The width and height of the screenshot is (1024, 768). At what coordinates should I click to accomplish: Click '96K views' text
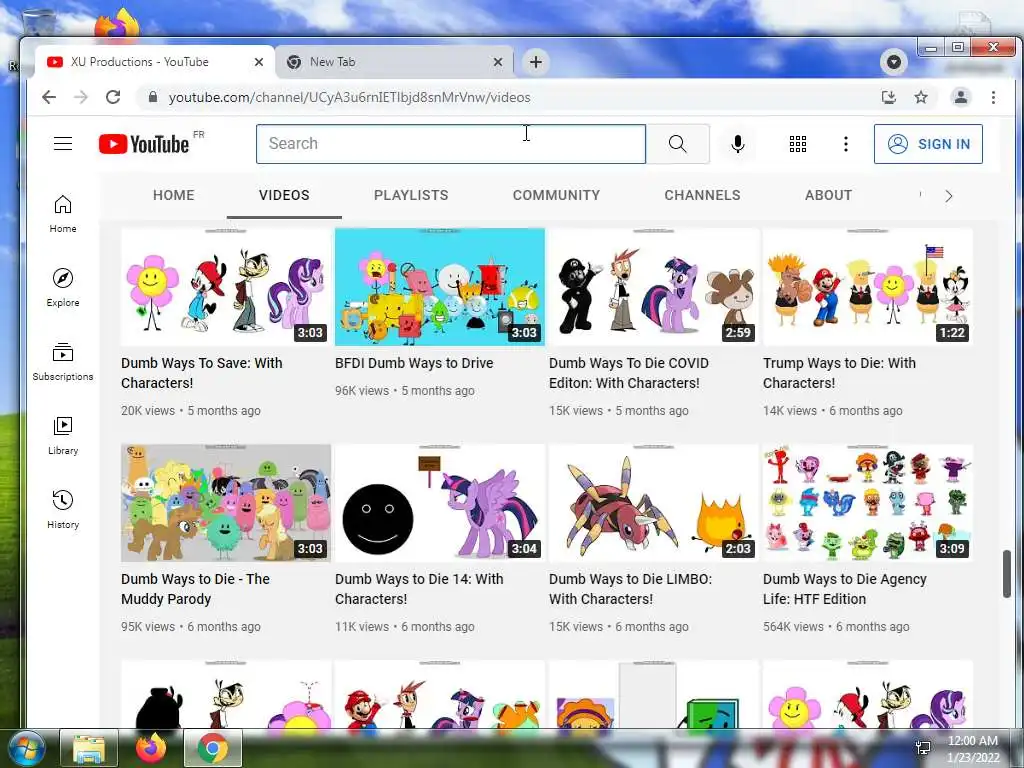pyautogui.click(x=362, y=391)
